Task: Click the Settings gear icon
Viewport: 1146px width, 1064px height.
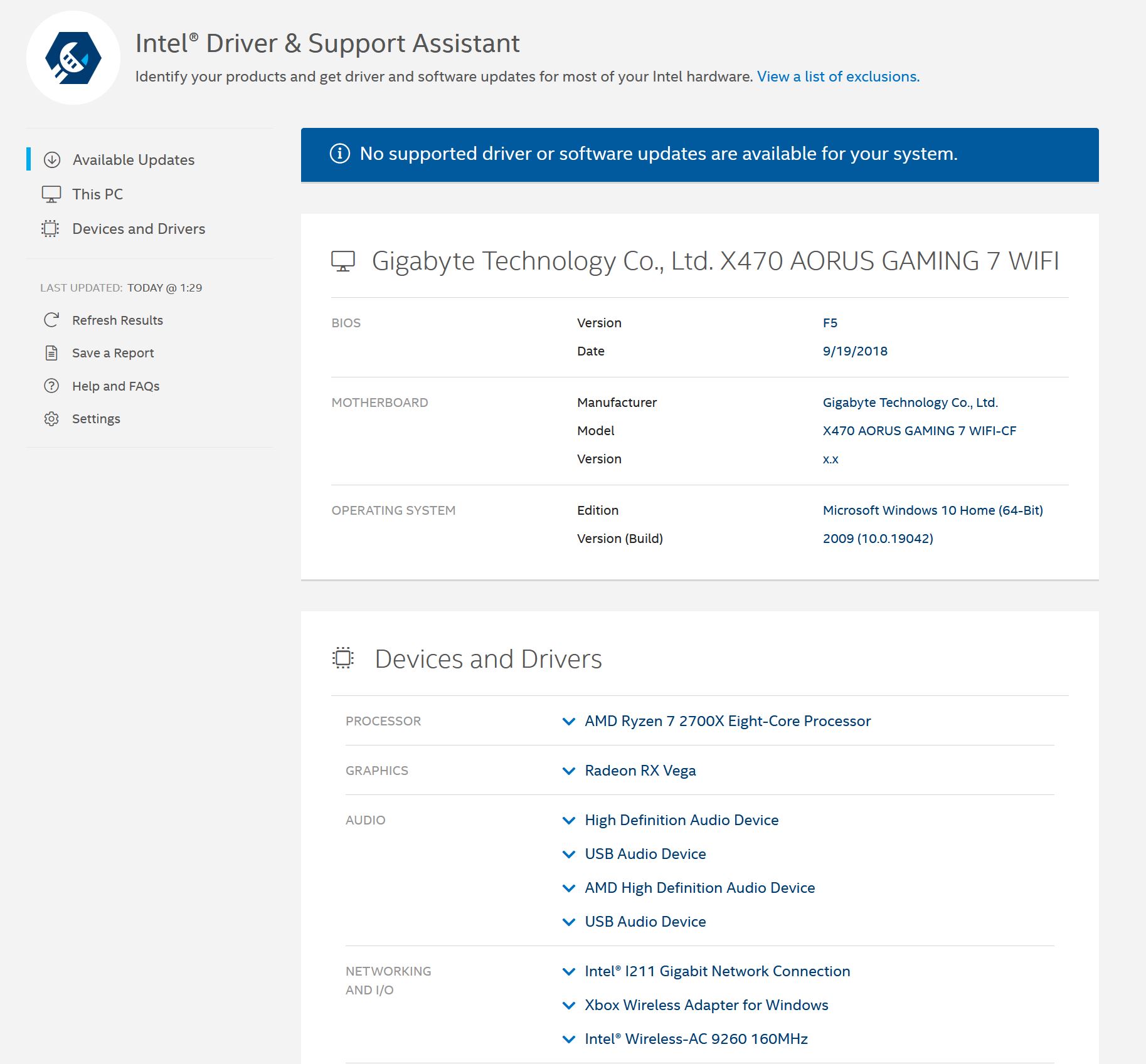Action: point(51,419)
